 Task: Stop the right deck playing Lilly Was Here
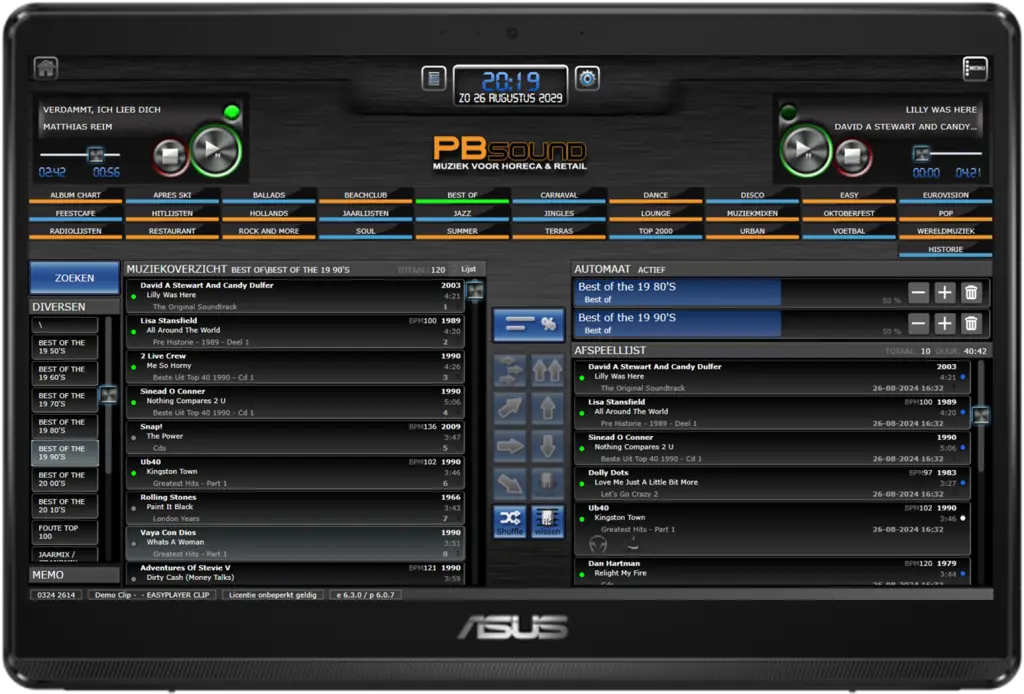coord(850,155)
